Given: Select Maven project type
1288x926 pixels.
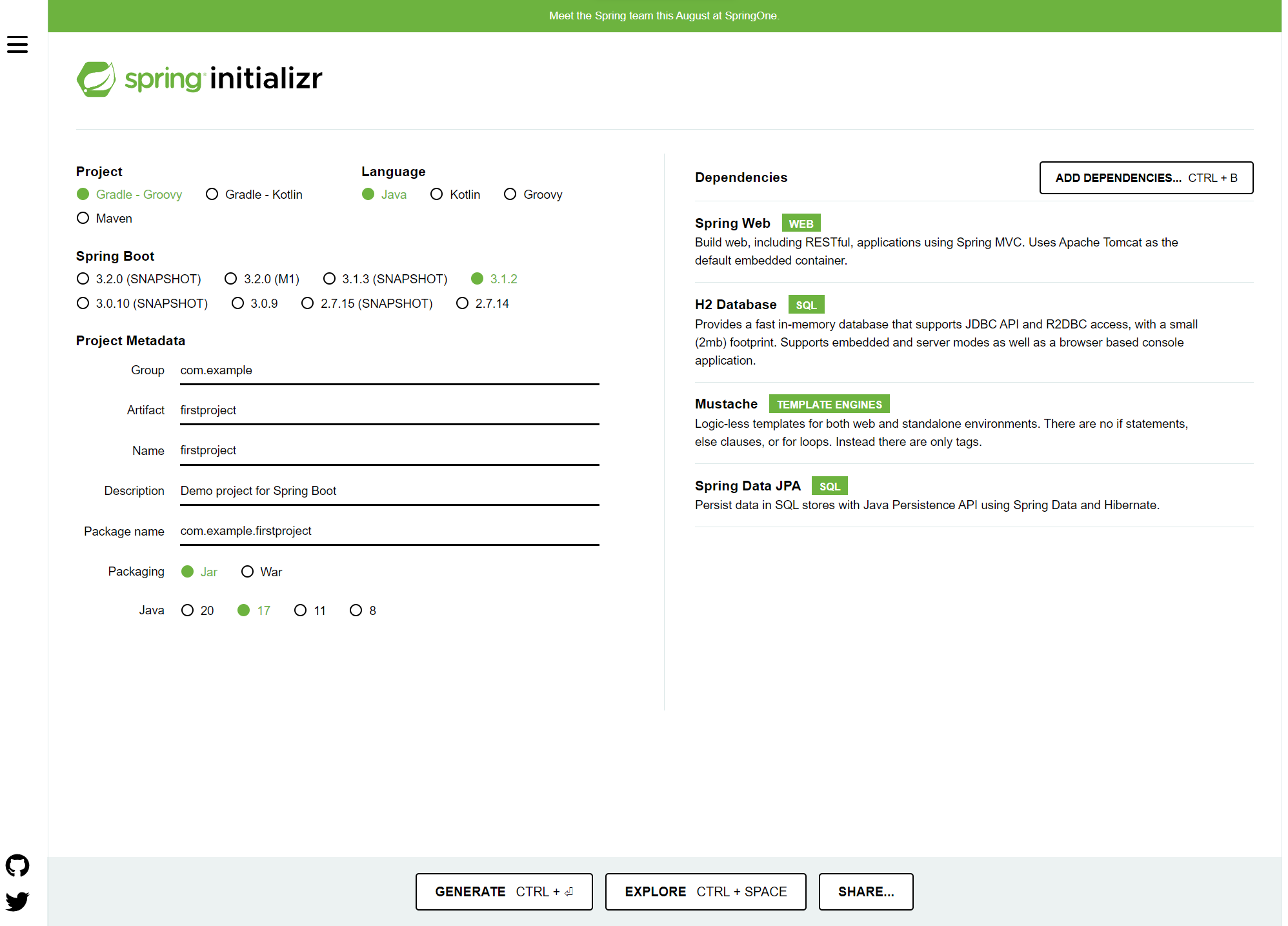Looking at the screenshot, I should pyautogui.click(x=83, y=218).
